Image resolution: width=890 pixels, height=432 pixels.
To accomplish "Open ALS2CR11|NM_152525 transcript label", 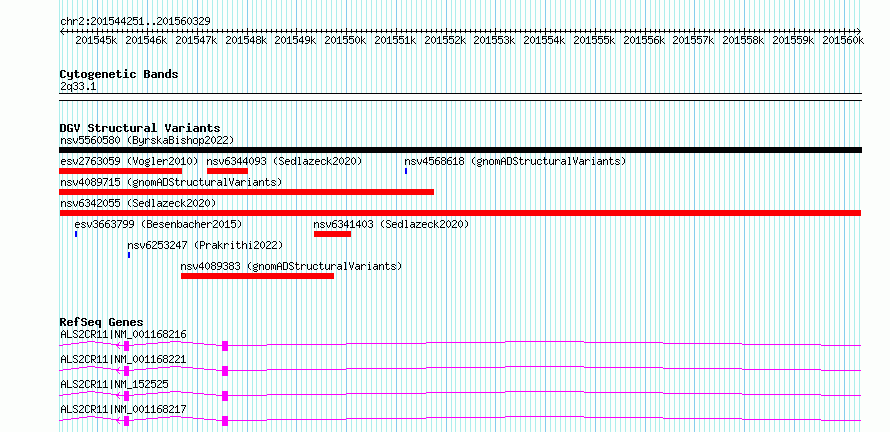I will pyautogui.click(x=114, y=384).
